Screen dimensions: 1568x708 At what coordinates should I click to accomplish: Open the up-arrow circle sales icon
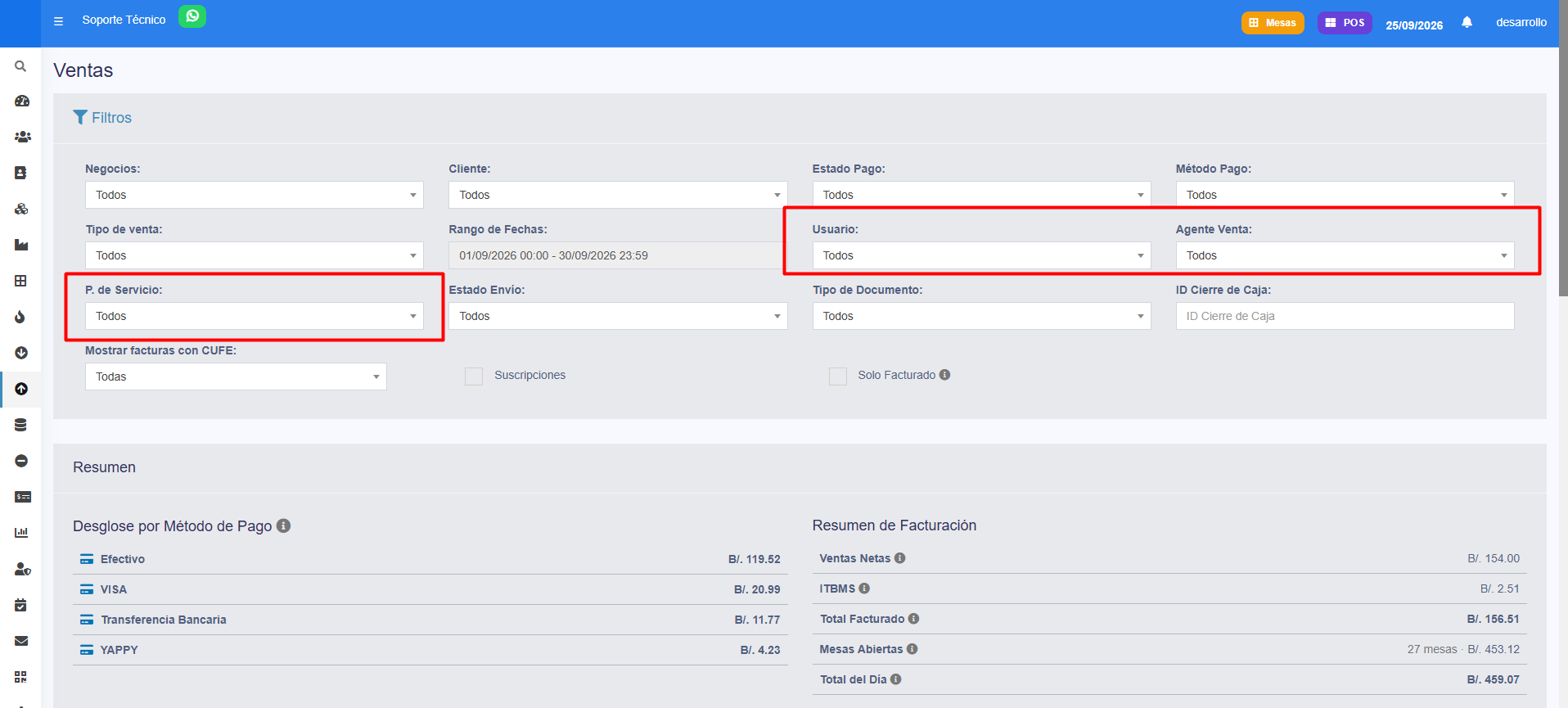[x=21, y=389]
